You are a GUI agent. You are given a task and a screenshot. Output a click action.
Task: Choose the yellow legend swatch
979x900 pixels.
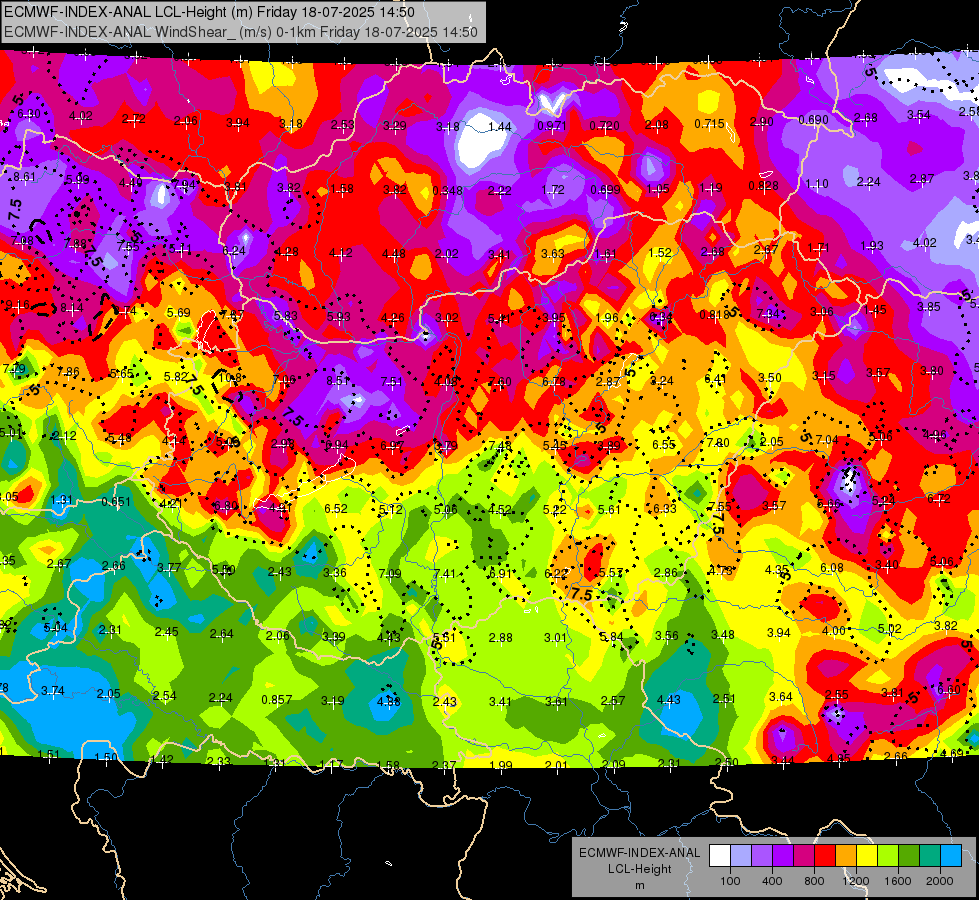pos(867,855)
